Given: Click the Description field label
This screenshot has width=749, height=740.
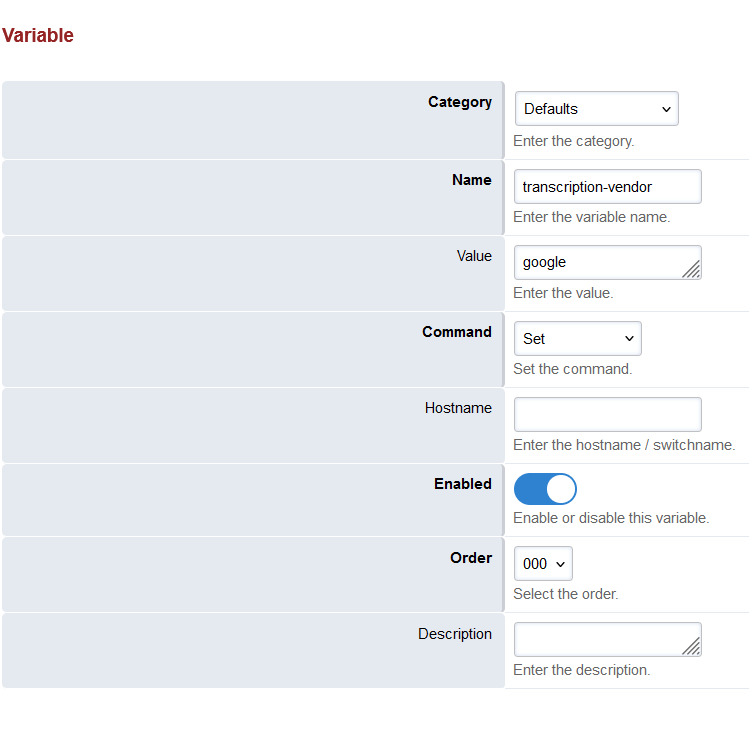Looking at the screenshot, I should click(x=455, y=634).
